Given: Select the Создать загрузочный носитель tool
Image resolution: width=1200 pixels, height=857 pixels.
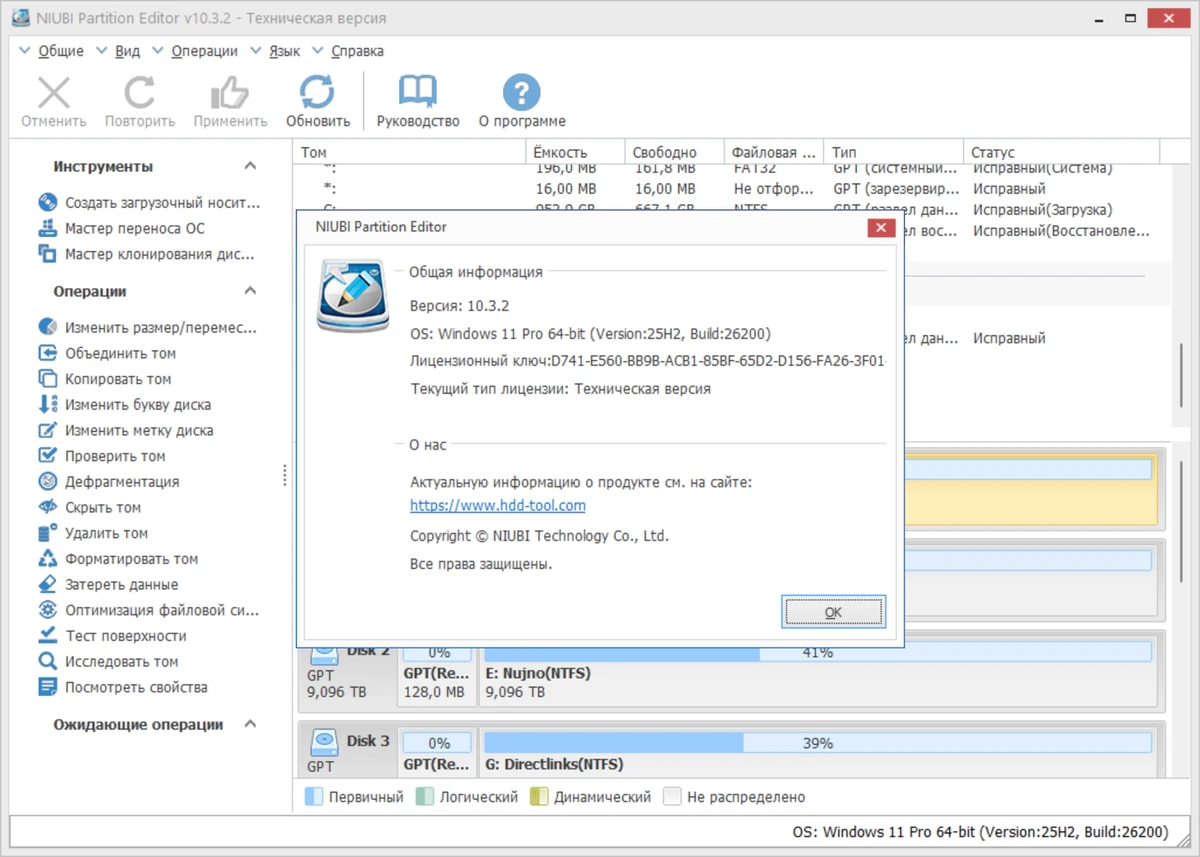Looking at the screenshot, I should (x=150, y=202).
